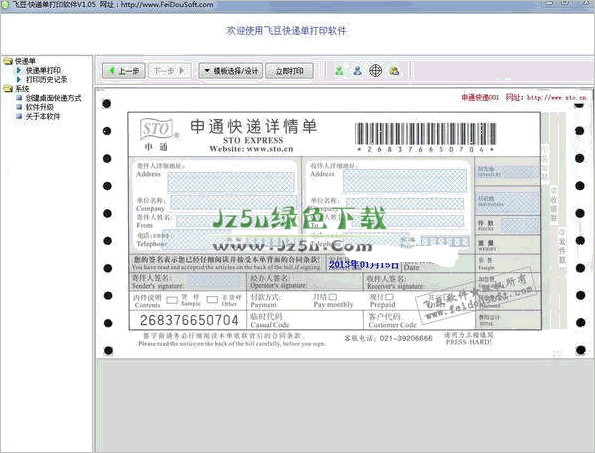Click the Sample checkbox under Contents

172,300
